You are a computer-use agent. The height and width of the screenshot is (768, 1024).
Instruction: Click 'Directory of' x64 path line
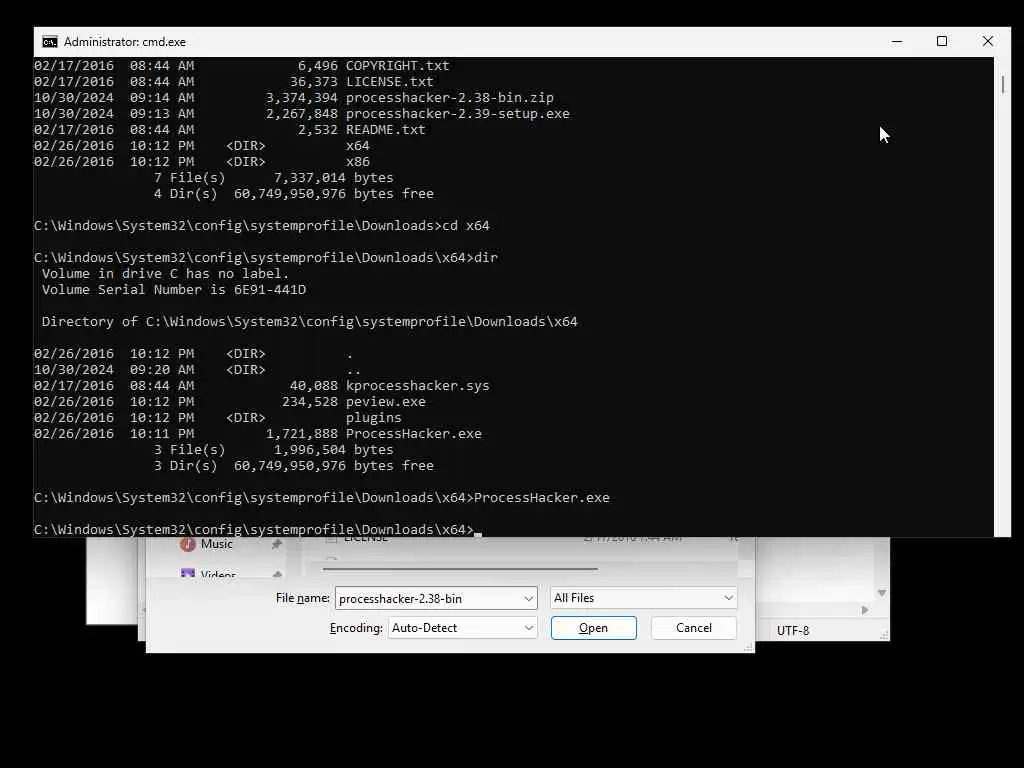310,322
